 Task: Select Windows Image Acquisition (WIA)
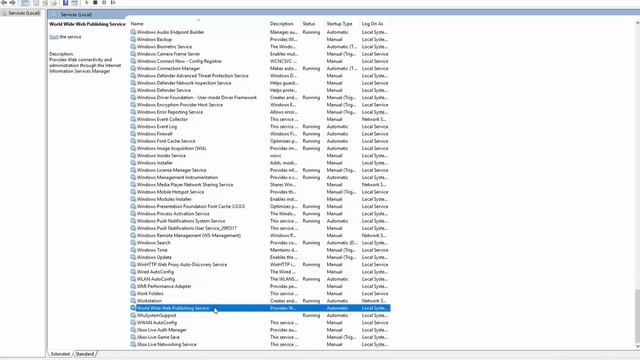(x=260, y=148)
